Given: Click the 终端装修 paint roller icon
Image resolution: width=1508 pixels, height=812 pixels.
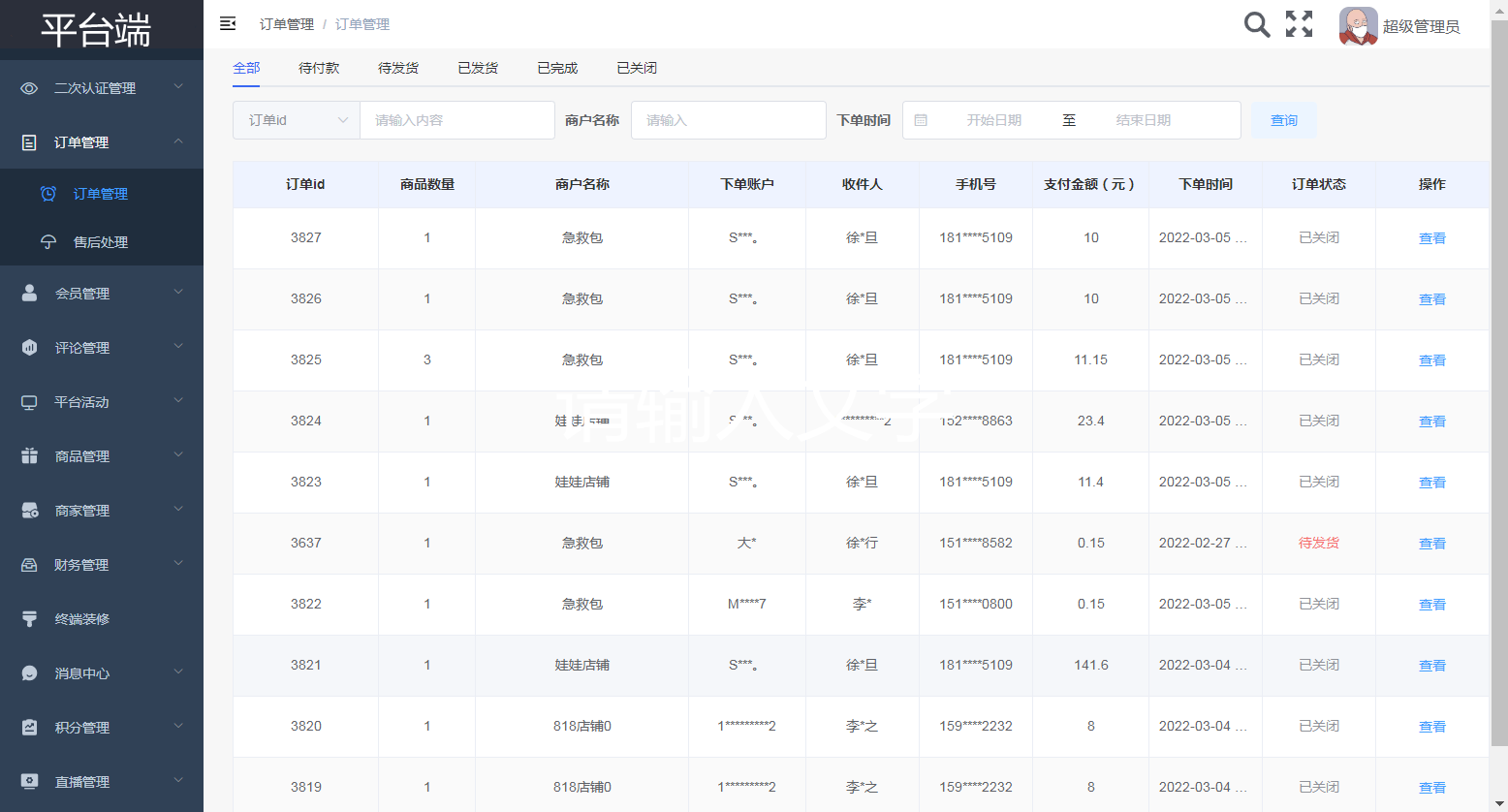Looking at the screenshot, I should (29, 618).
